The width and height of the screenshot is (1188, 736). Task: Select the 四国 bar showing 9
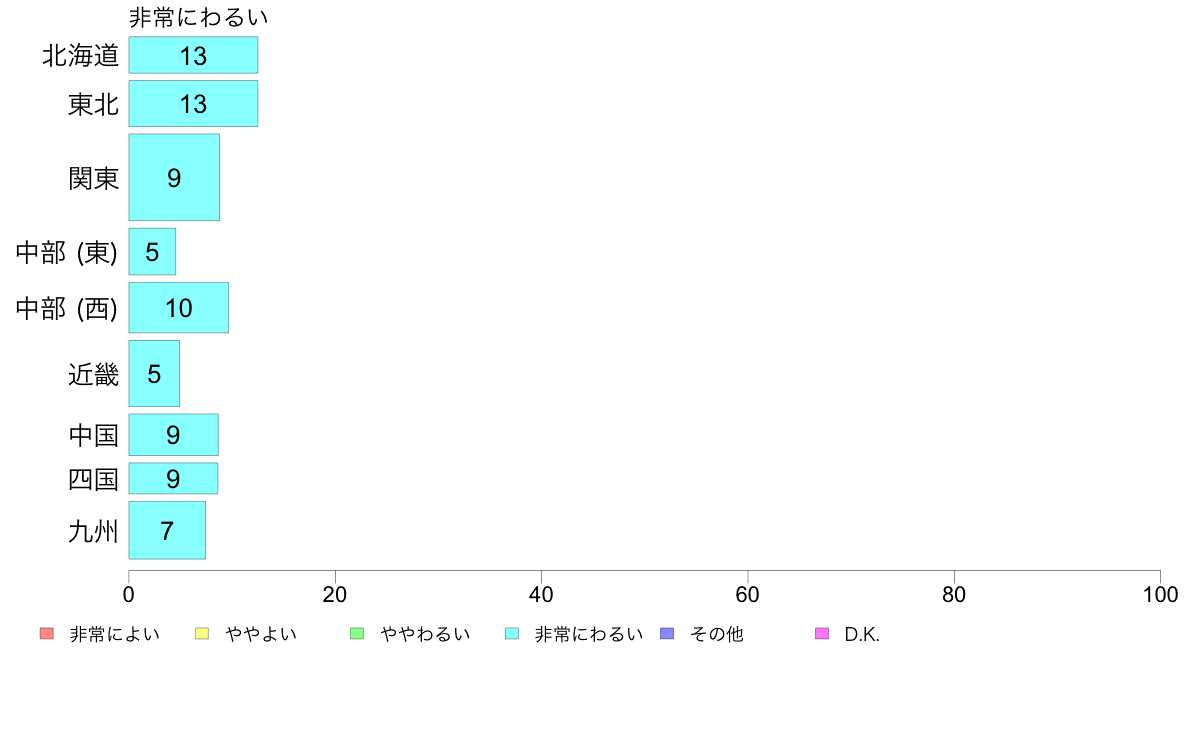coord(174,478)
